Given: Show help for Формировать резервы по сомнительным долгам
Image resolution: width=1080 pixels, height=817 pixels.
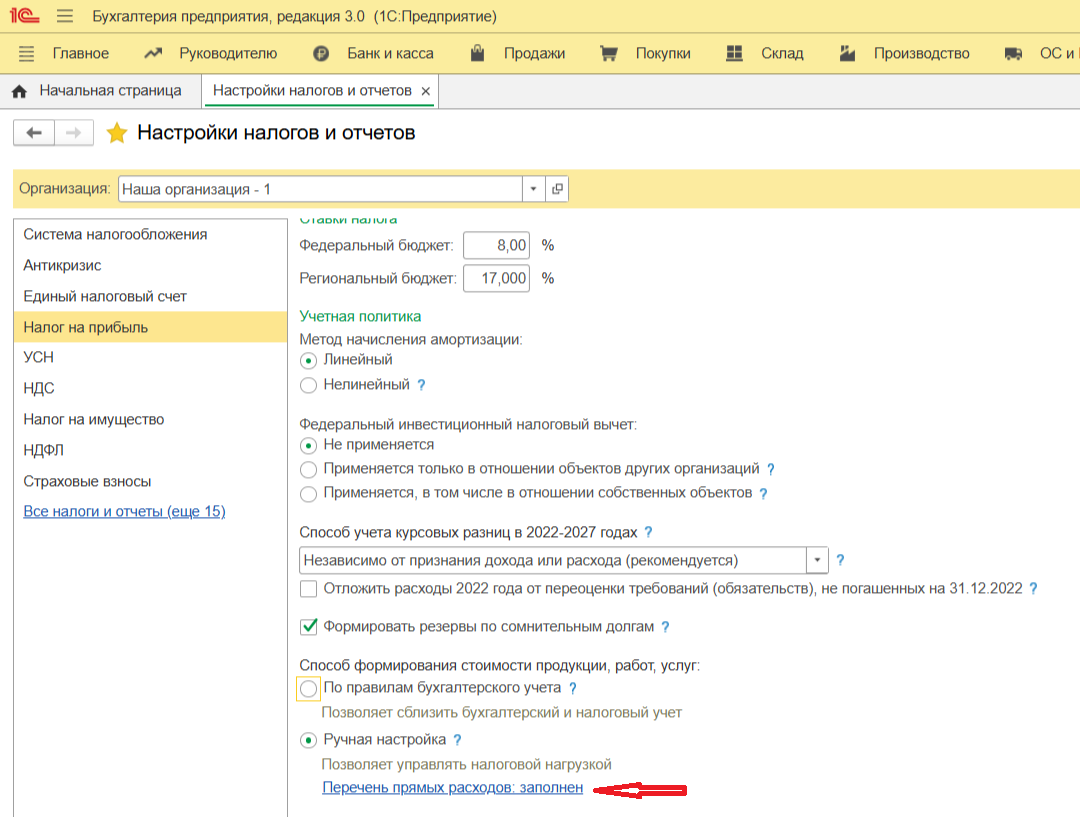Looking at the screenshot, I should tap(665, 627).
